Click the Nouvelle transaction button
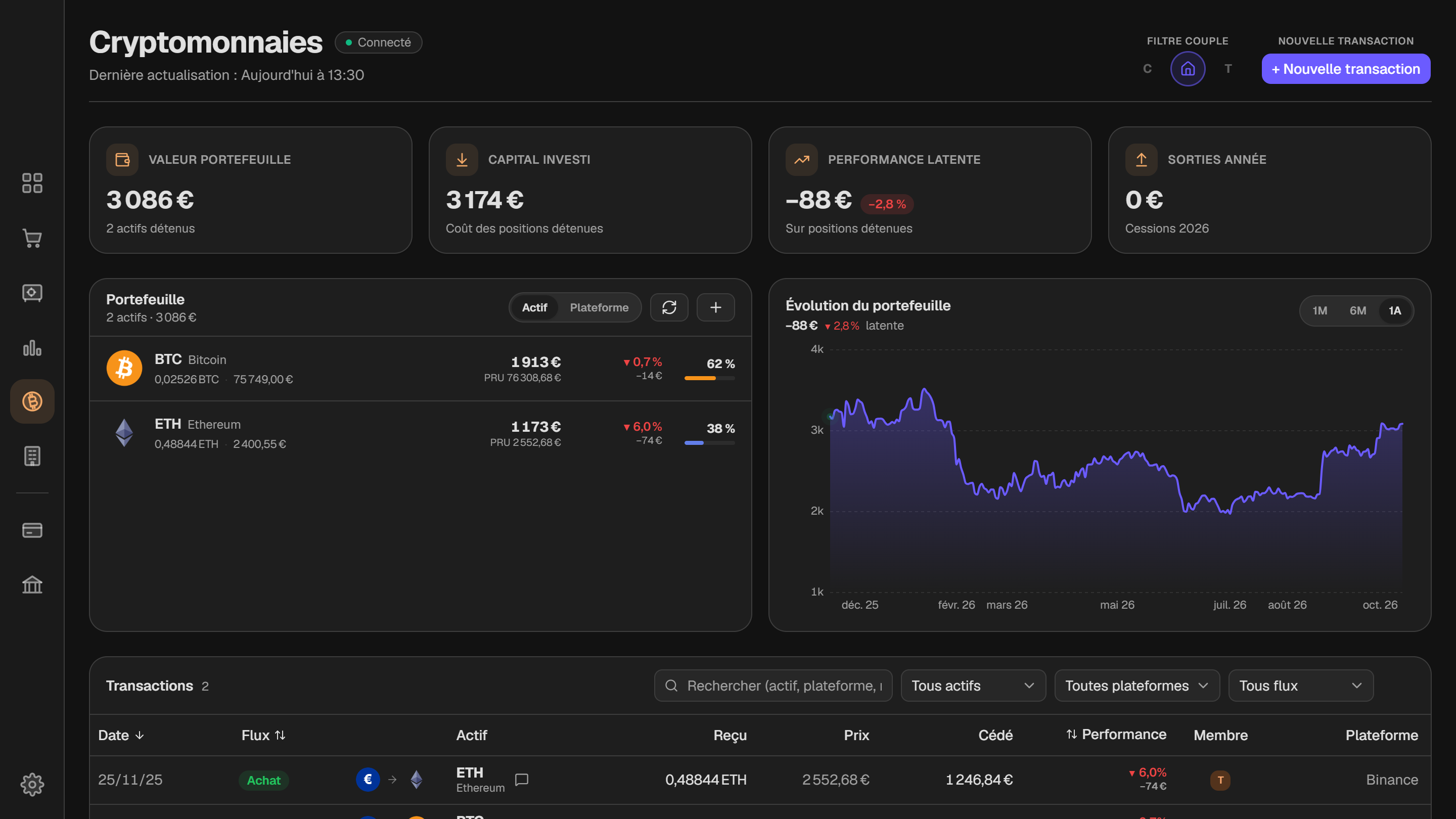 (1346, 69)
